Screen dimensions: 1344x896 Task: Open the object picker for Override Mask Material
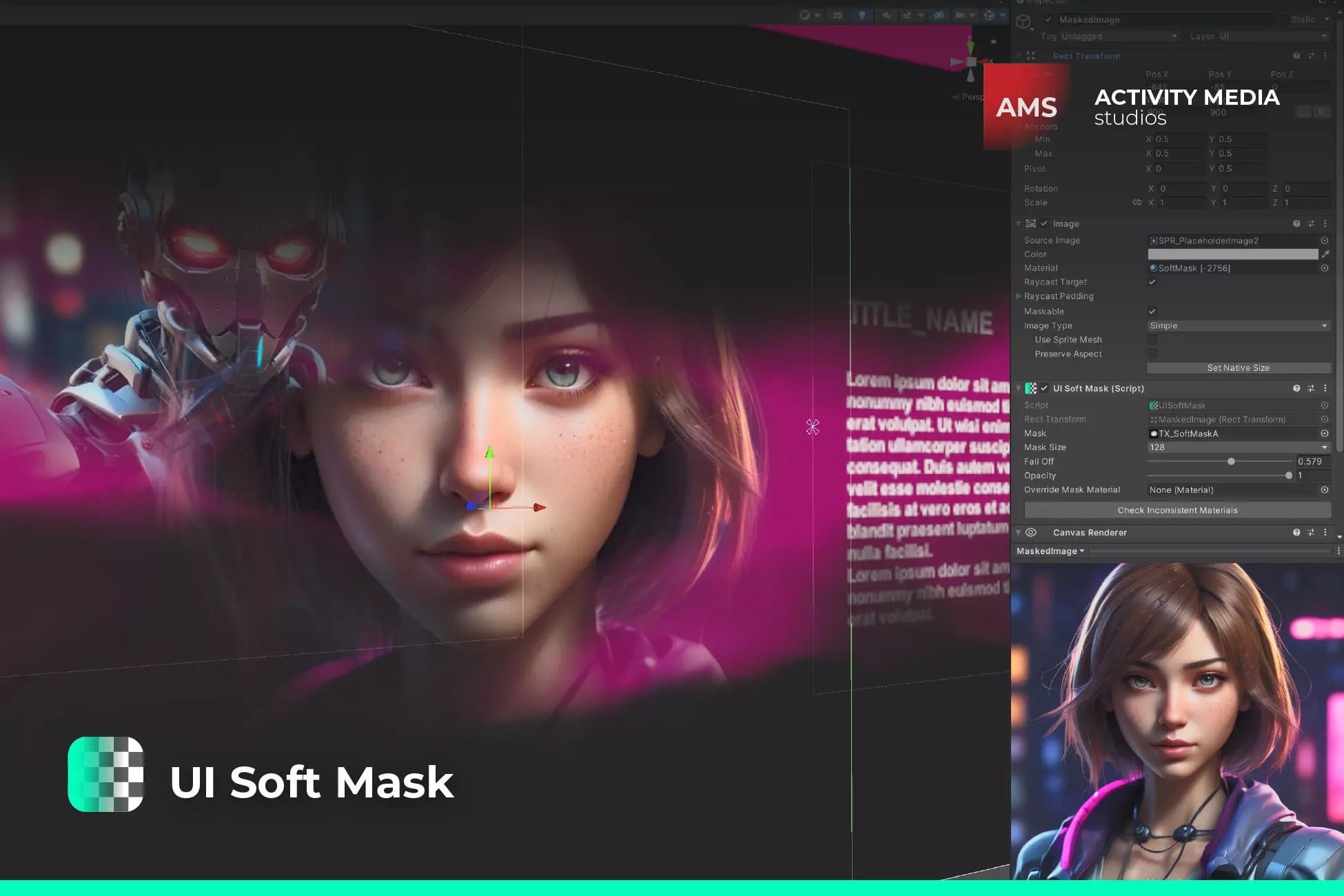coord(1325,489)
